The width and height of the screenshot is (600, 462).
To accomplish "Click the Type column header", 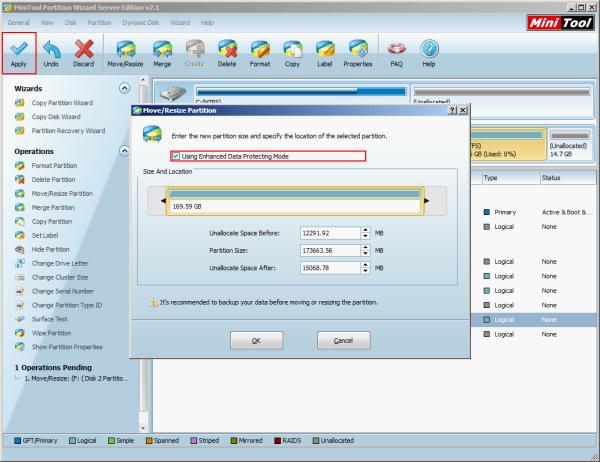I will pos(511,178).
